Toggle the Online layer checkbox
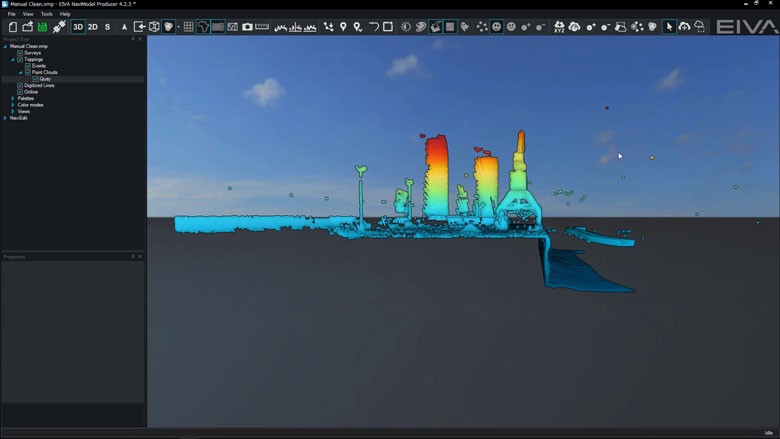The image size is (780, 439). click(x=20, y=91)
